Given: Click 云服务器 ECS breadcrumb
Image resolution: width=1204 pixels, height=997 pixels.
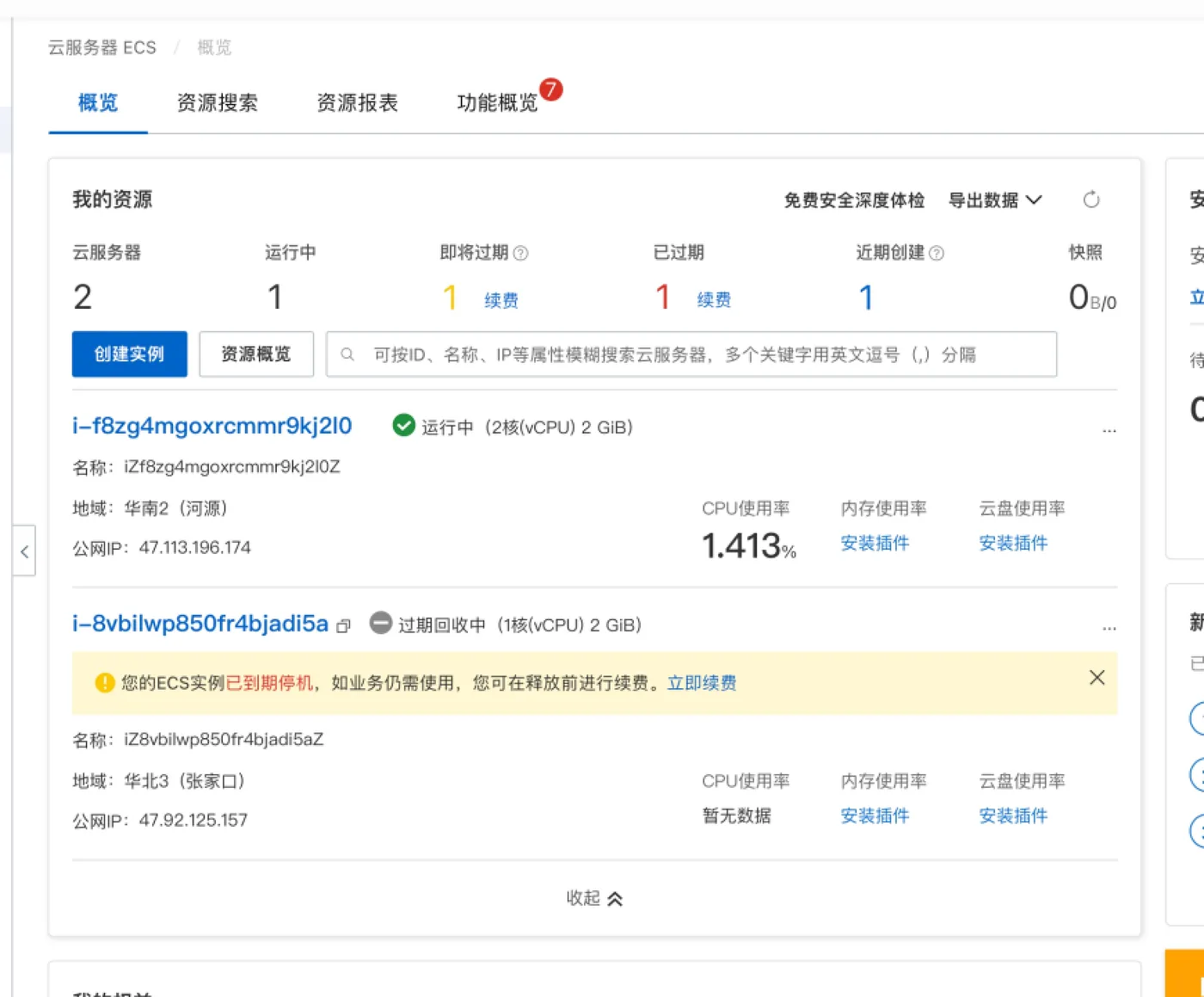Looking at the screenshot, I should [x=102, y=47].
